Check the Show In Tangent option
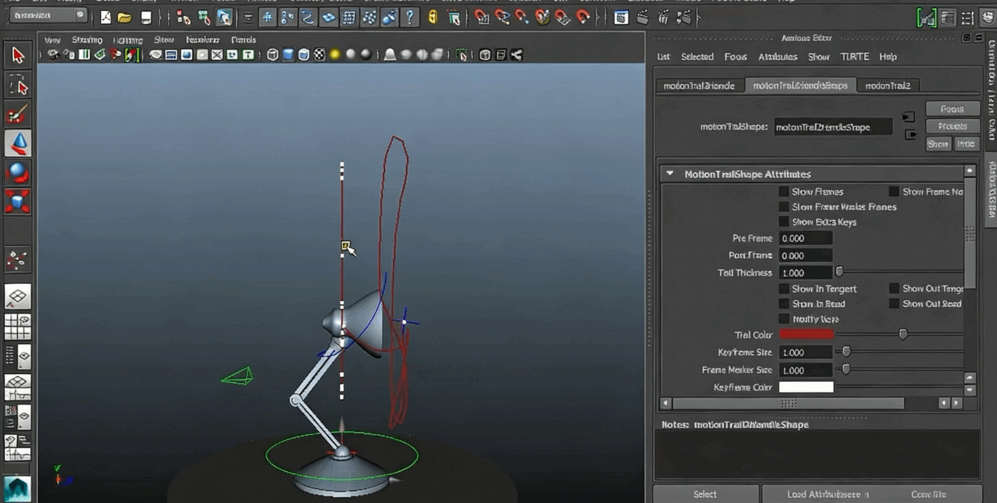The width and height of the screenshot is (997, 503). (784, 289)
